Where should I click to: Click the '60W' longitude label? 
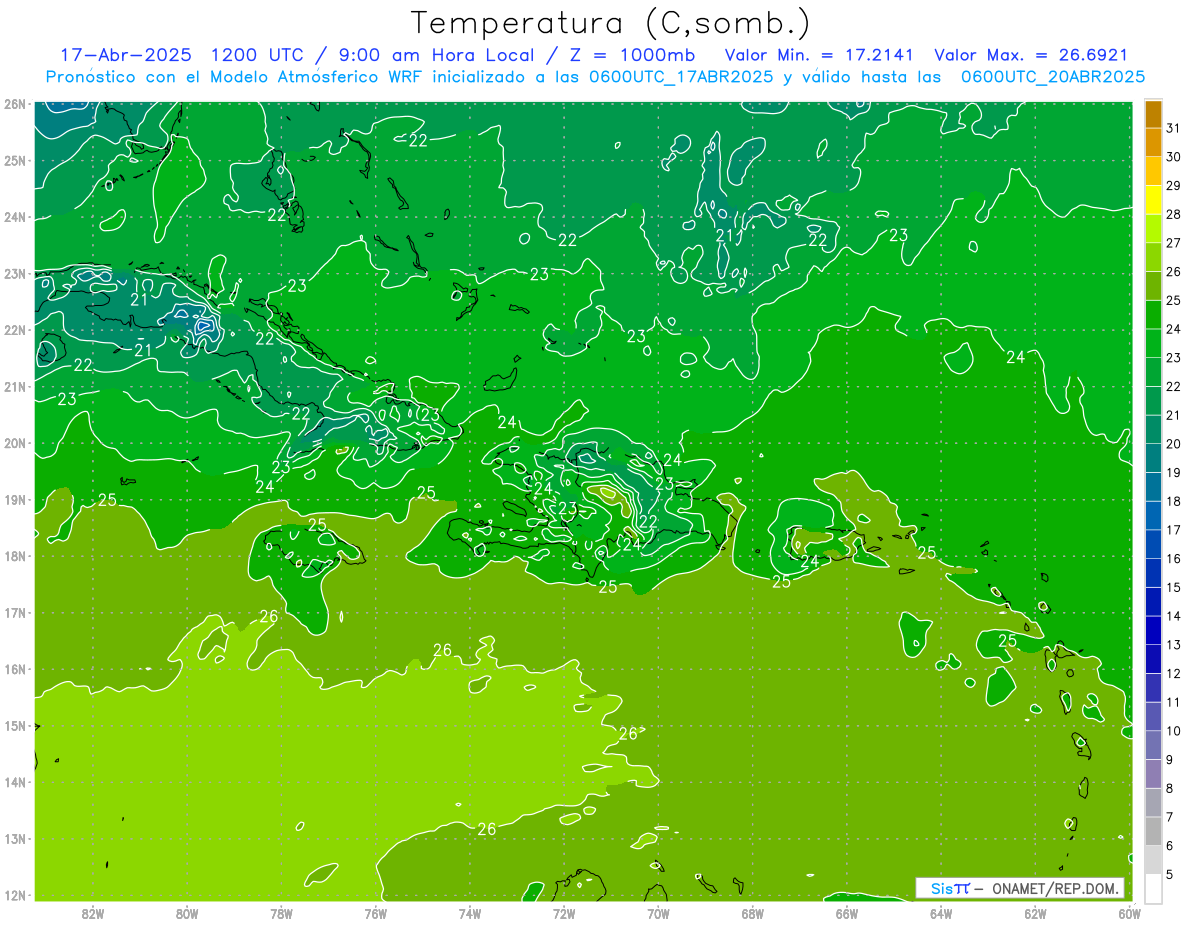point(1129,913)
